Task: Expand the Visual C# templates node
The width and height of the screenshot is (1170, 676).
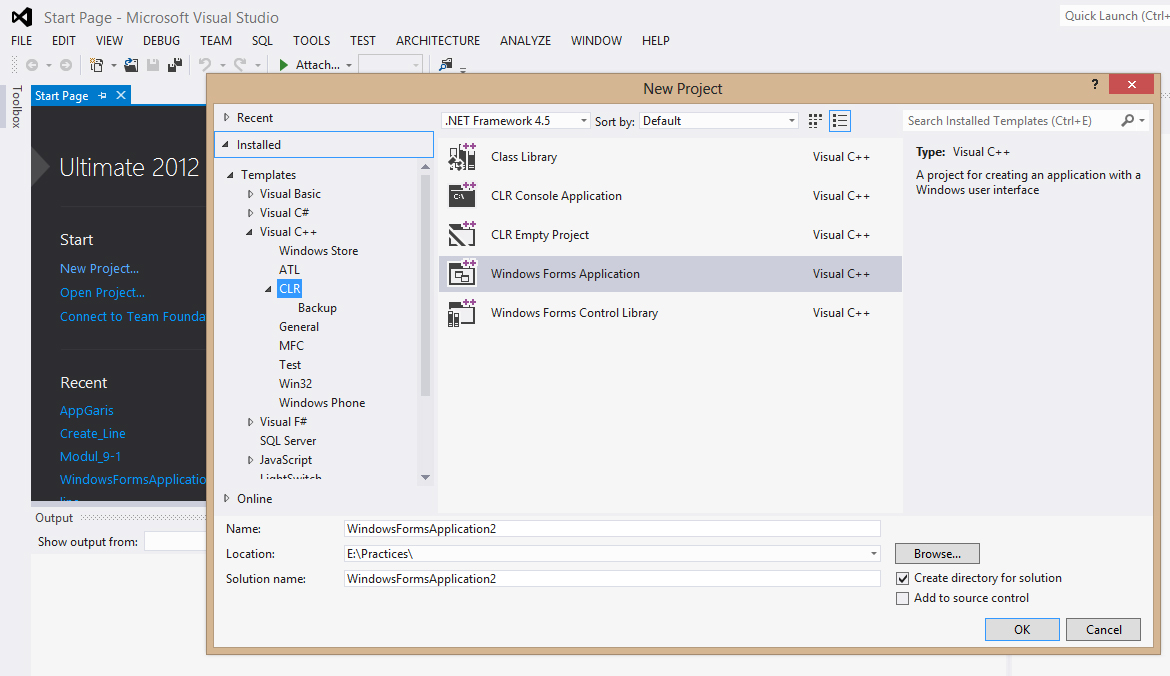Action: tap(250, 213)
